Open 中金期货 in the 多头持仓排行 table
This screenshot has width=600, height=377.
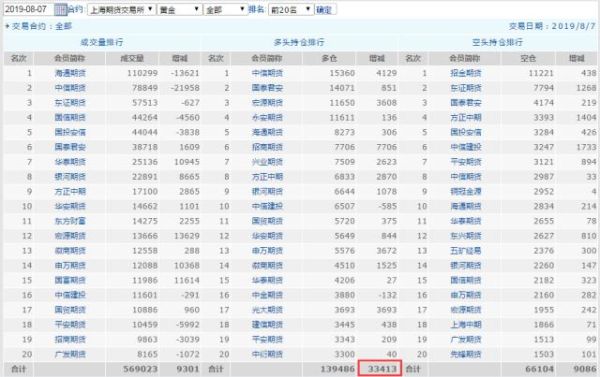coord(267,295)
